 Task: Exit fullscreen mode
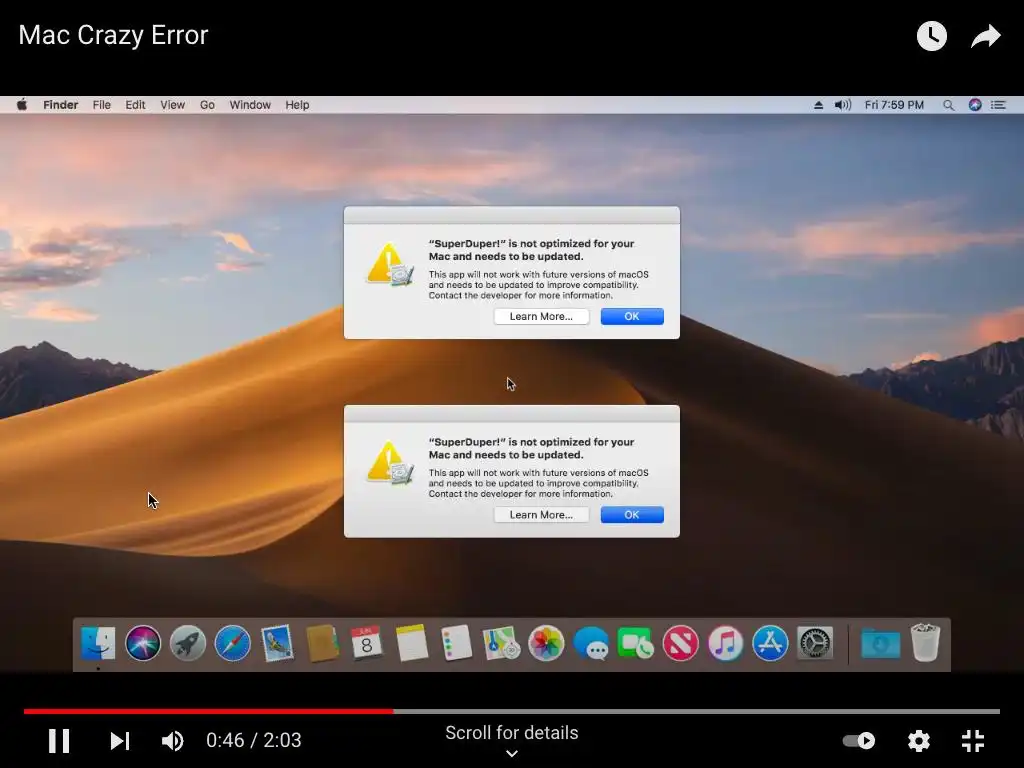(973, 741)
